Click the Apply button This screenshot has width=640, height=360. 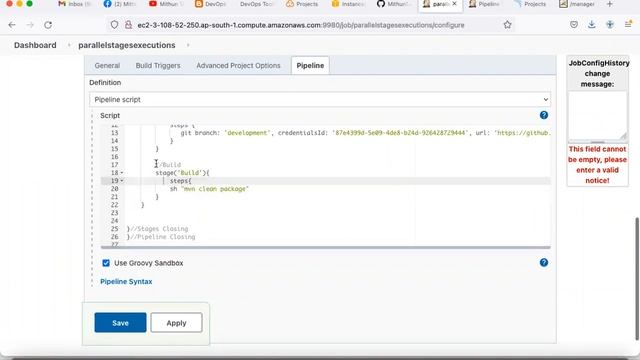tap(176, 322)
